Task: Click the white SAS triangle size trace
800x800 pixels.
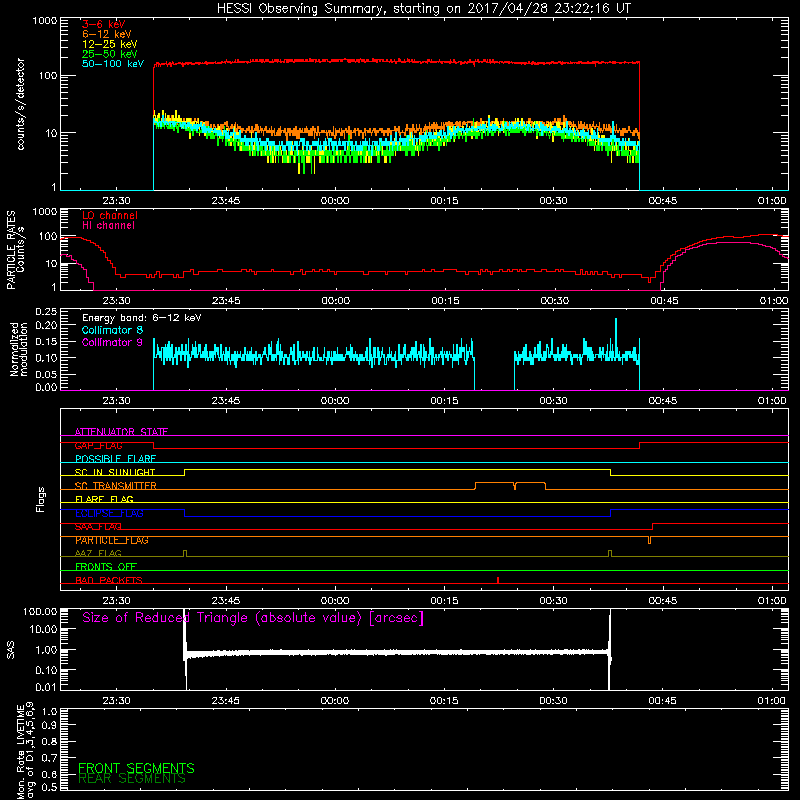Action: click(397, 653)
